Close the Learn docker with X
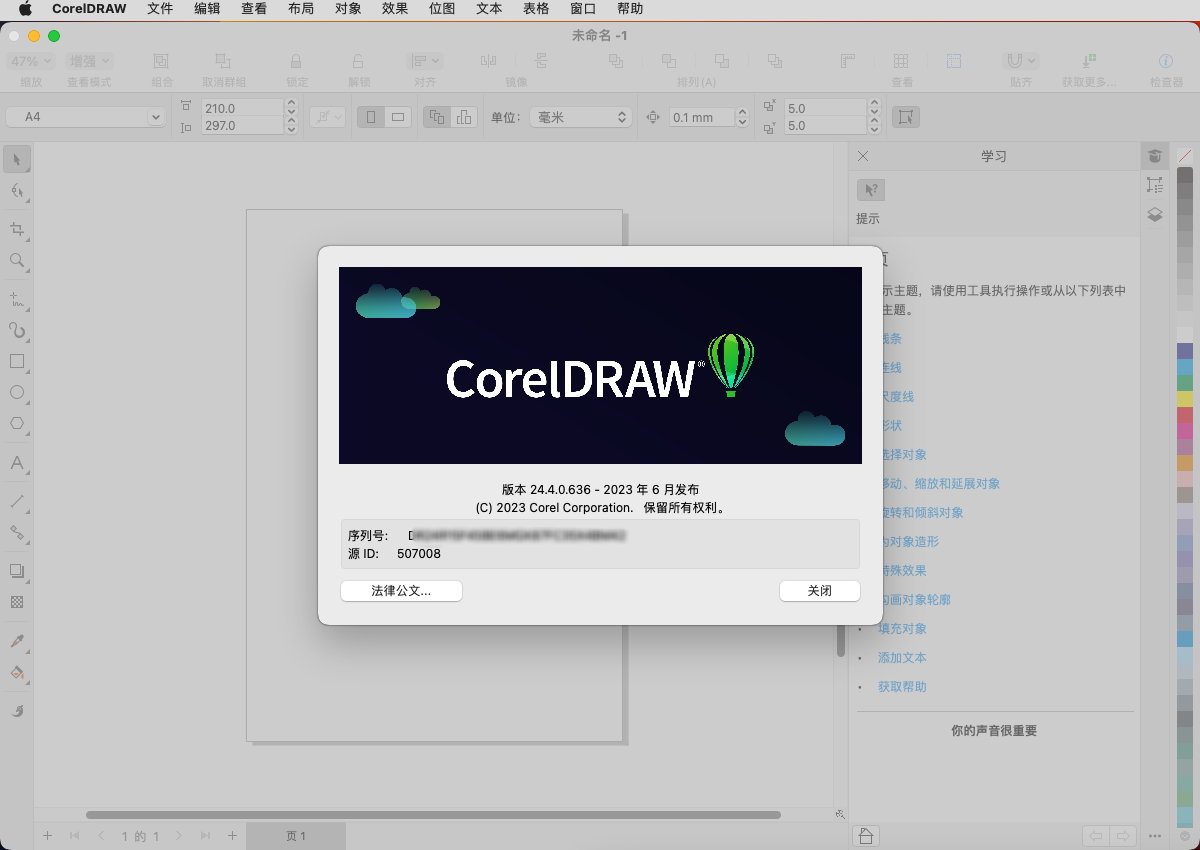Viewport: 1200px width, 850px height. pos(863,156)
